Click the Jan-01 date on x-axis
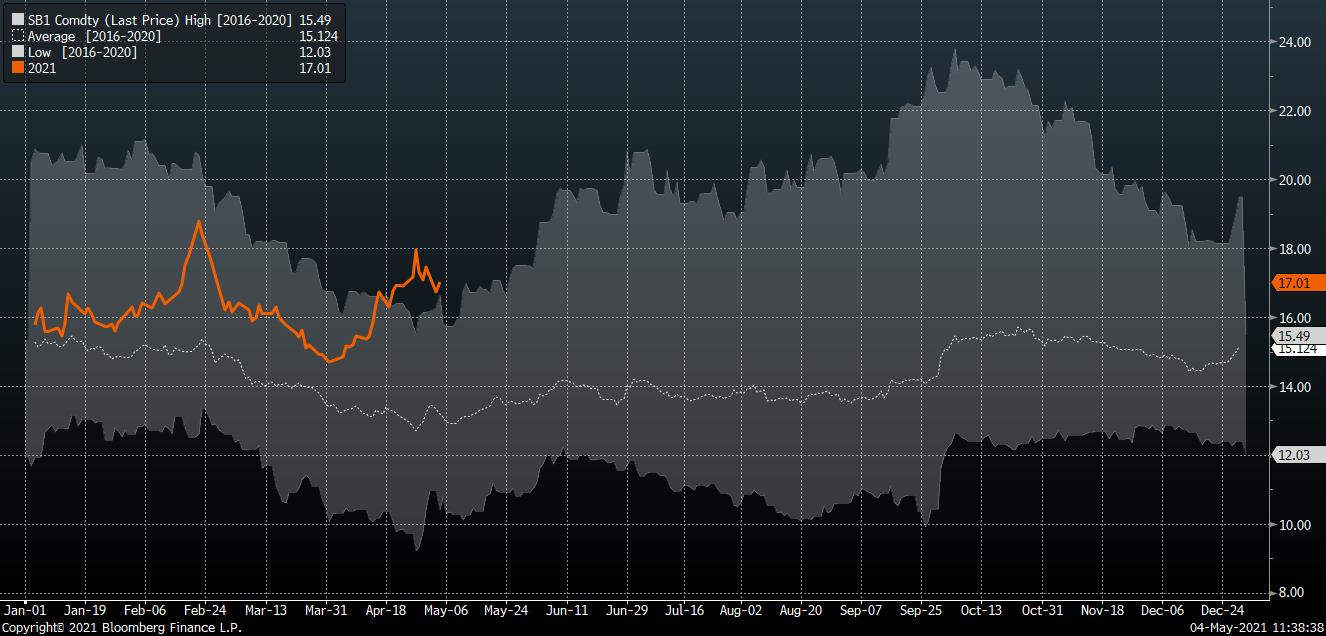The image size is (1326, 636). [x=24, y=609]
